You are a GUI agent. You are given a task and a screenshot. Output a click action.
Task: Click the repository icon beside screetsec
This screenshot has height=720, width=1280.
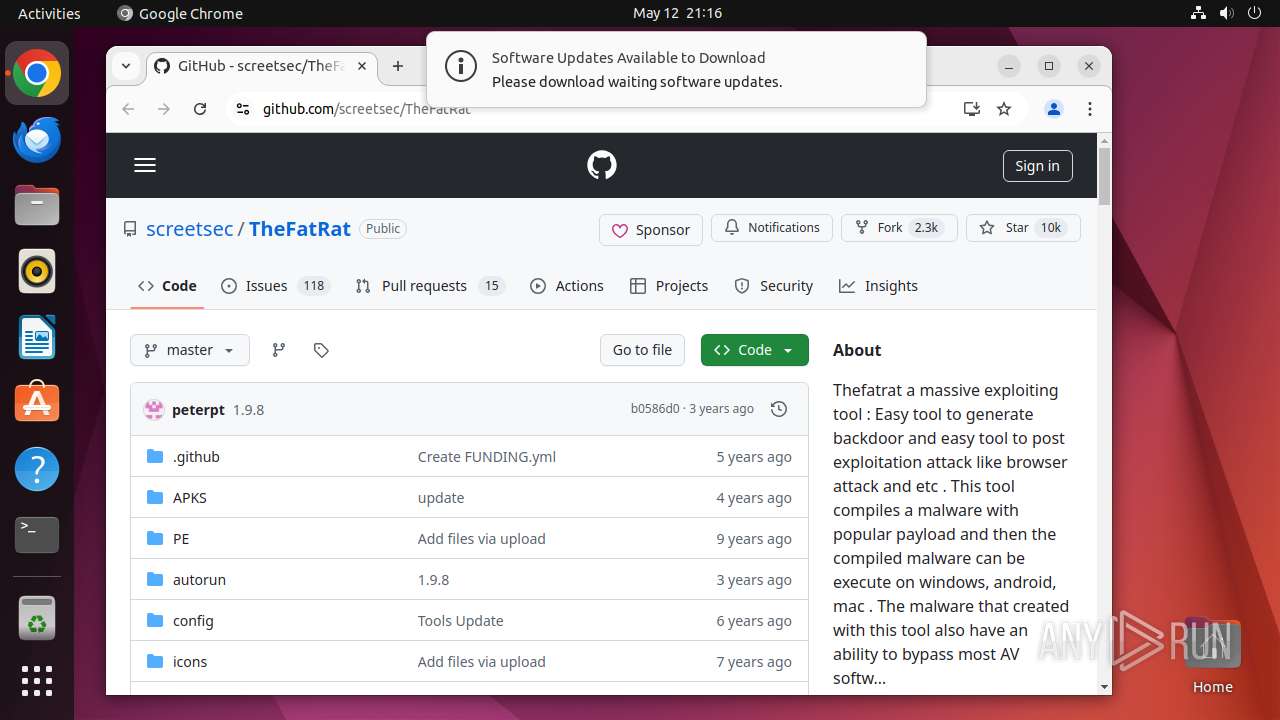(130, 229)
